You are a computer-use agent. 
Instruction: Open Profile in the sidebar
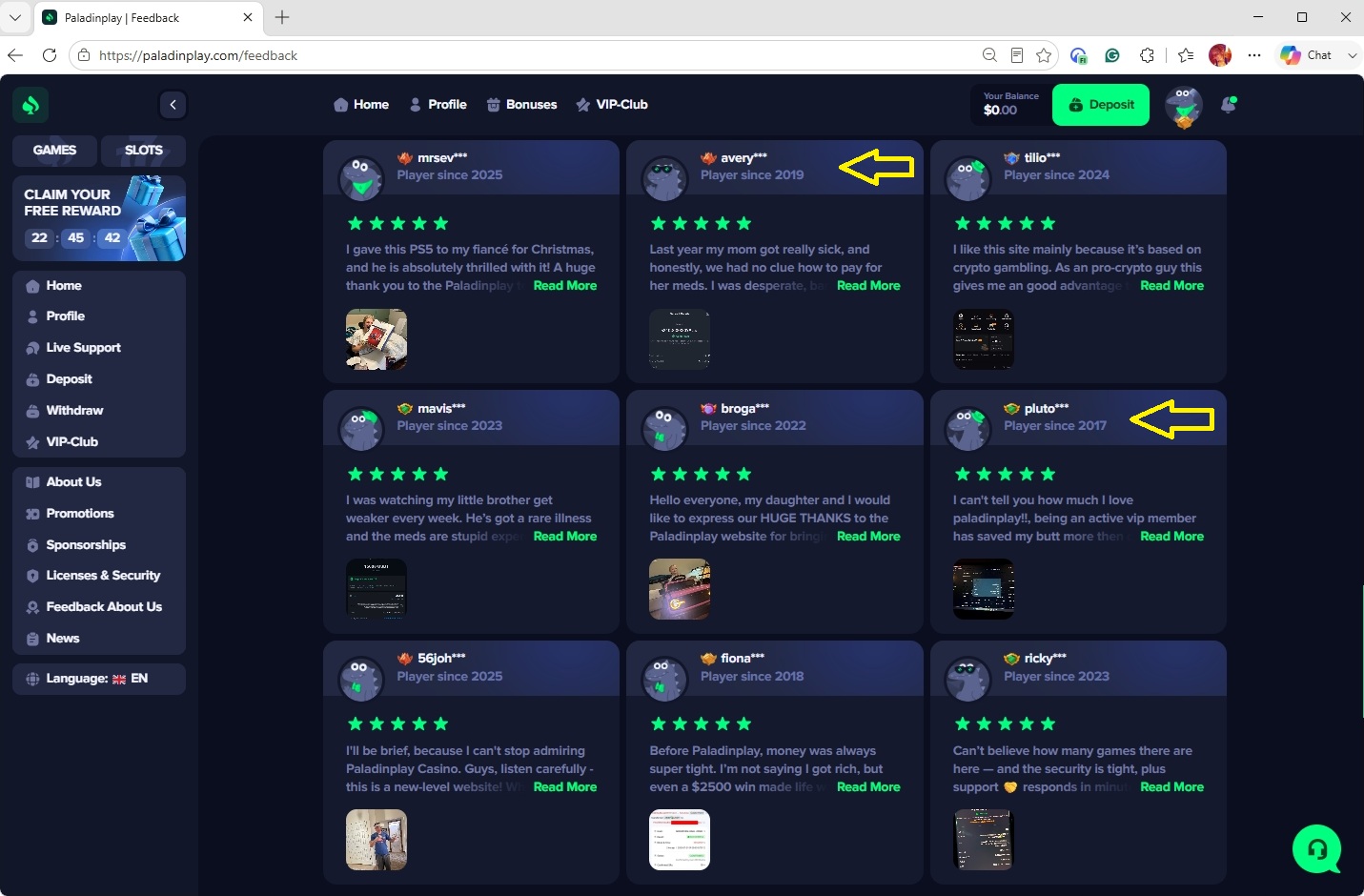coord(99,316)
